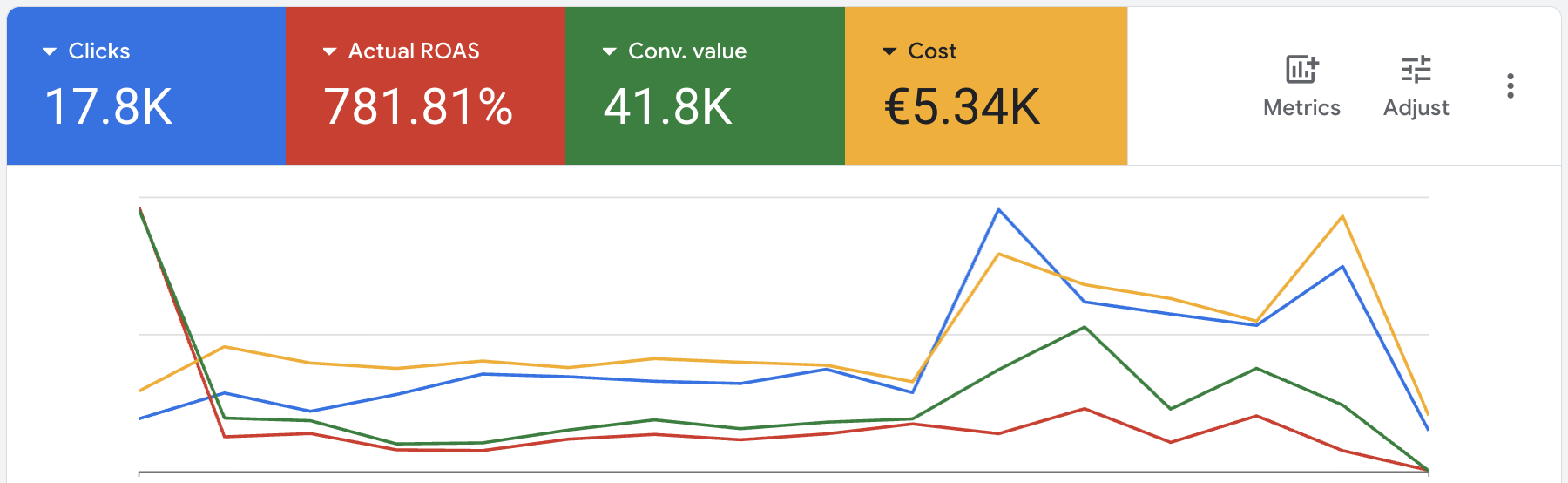Click the yellow line's highest peak

pyautogui.click(x=1342, y=216)
